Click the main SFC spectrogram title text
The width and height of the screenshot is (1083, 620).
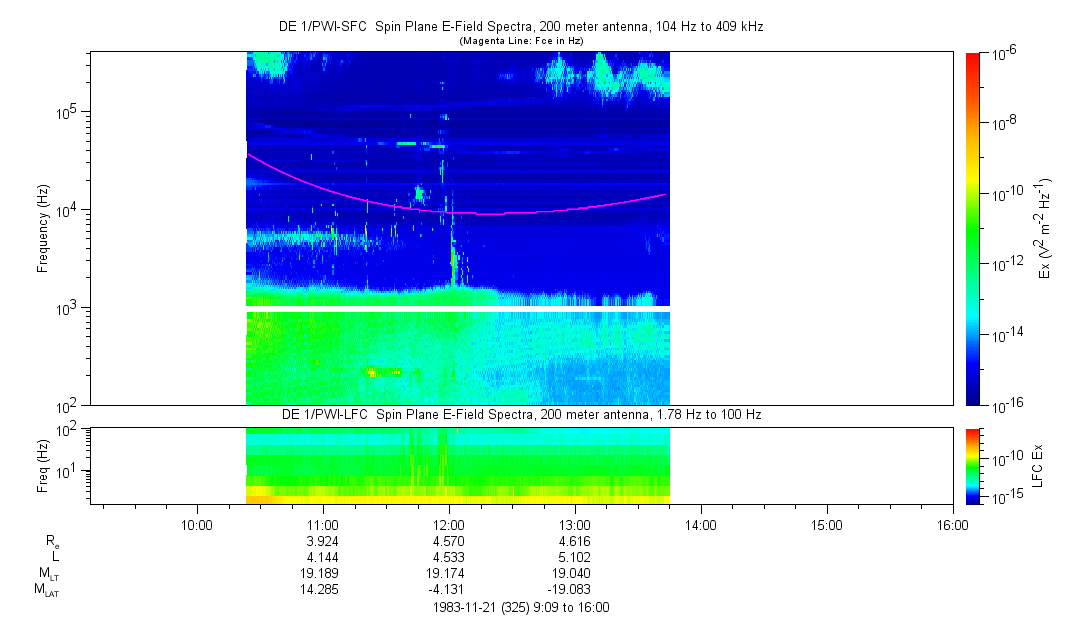point(520,27)
